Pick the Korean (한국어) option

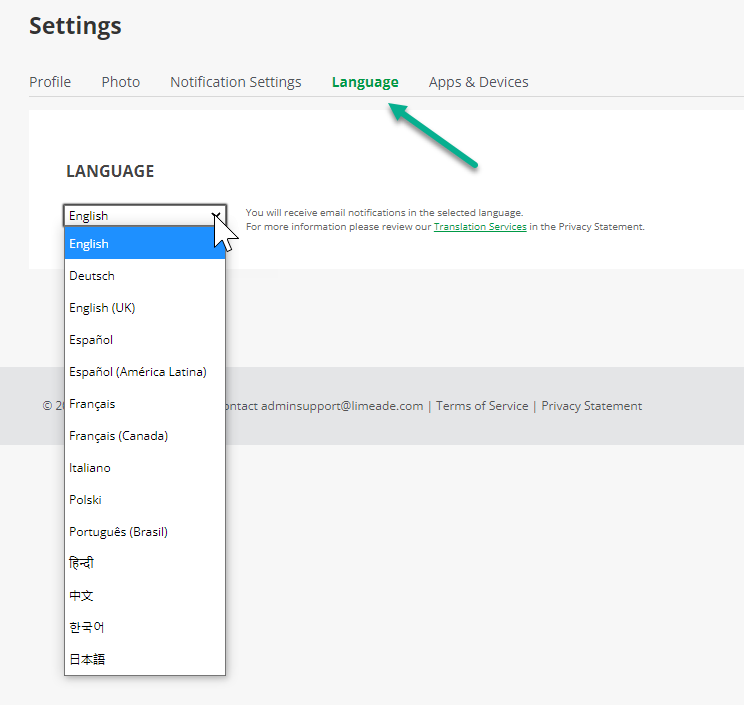click(145, 627)
